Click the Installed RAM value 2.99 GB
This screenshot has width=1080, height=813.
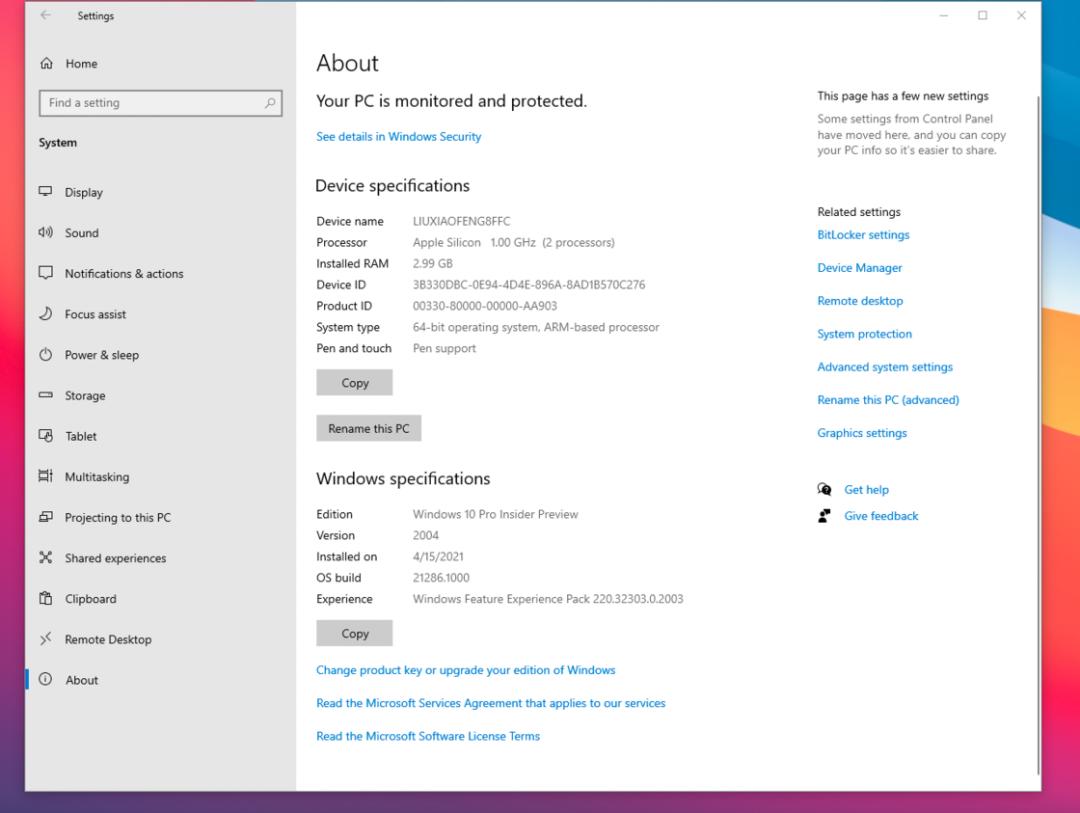point(433,263)
